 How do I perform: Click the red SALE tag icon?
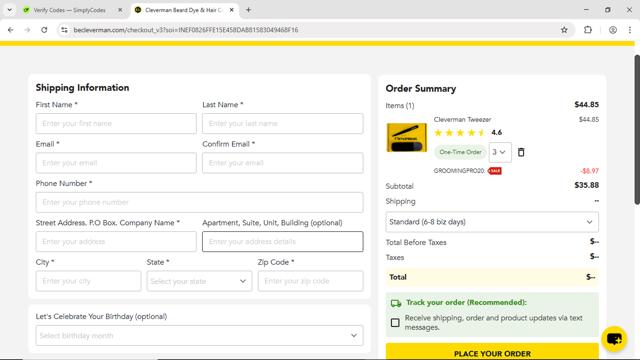495,171
